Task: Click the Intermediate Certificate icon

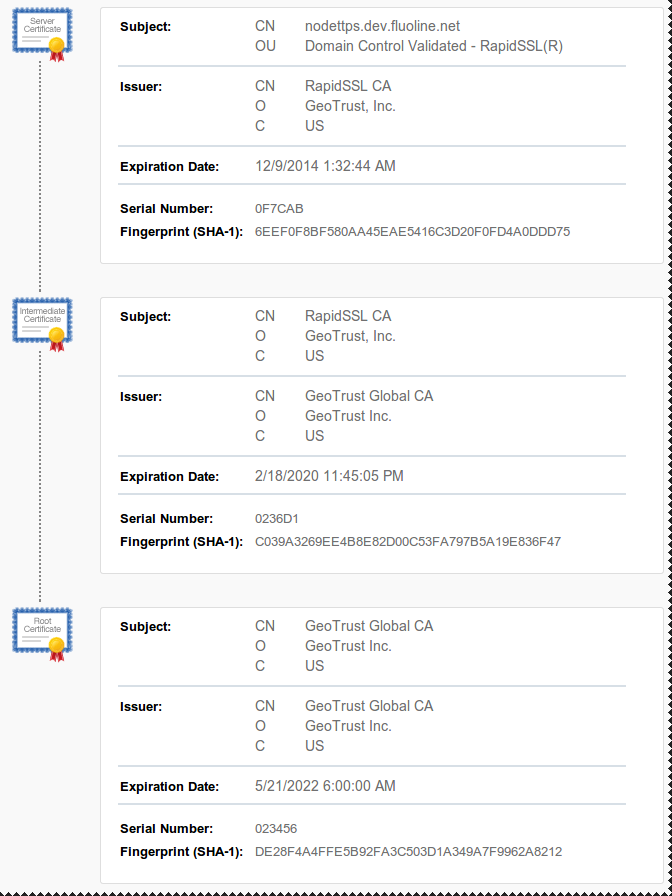Action: point(42,324)
